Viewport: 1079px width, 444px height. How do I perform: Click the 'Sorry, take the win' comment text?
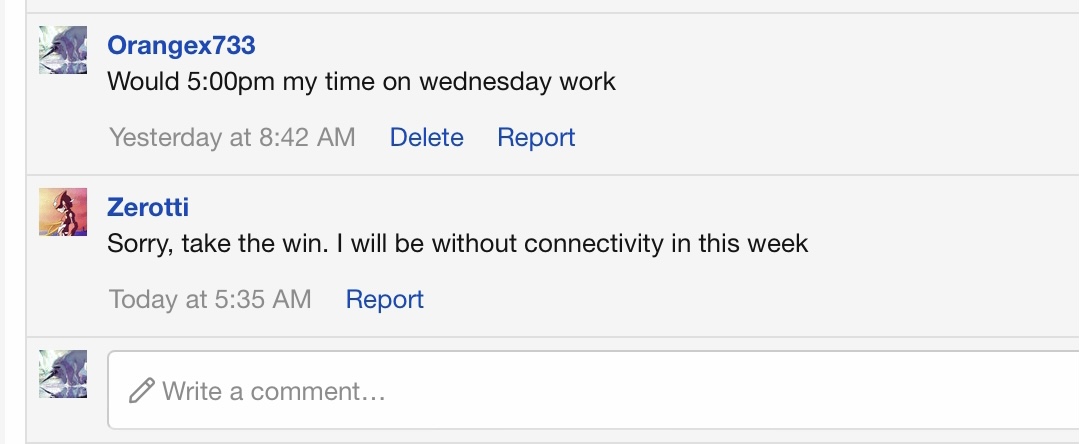pos(457,244)
